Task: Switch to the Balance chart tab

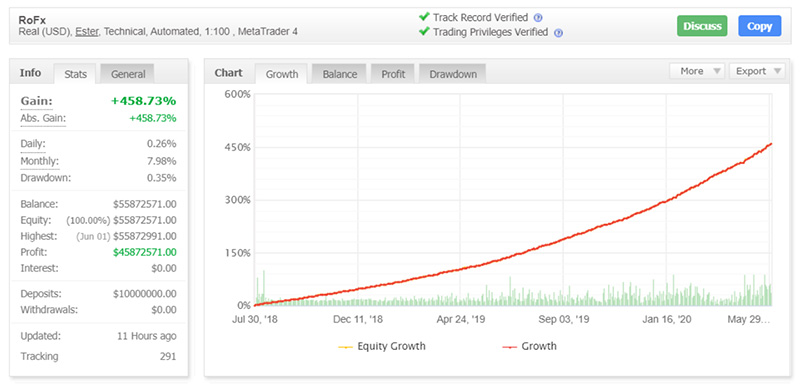Action: pos(339,74)
